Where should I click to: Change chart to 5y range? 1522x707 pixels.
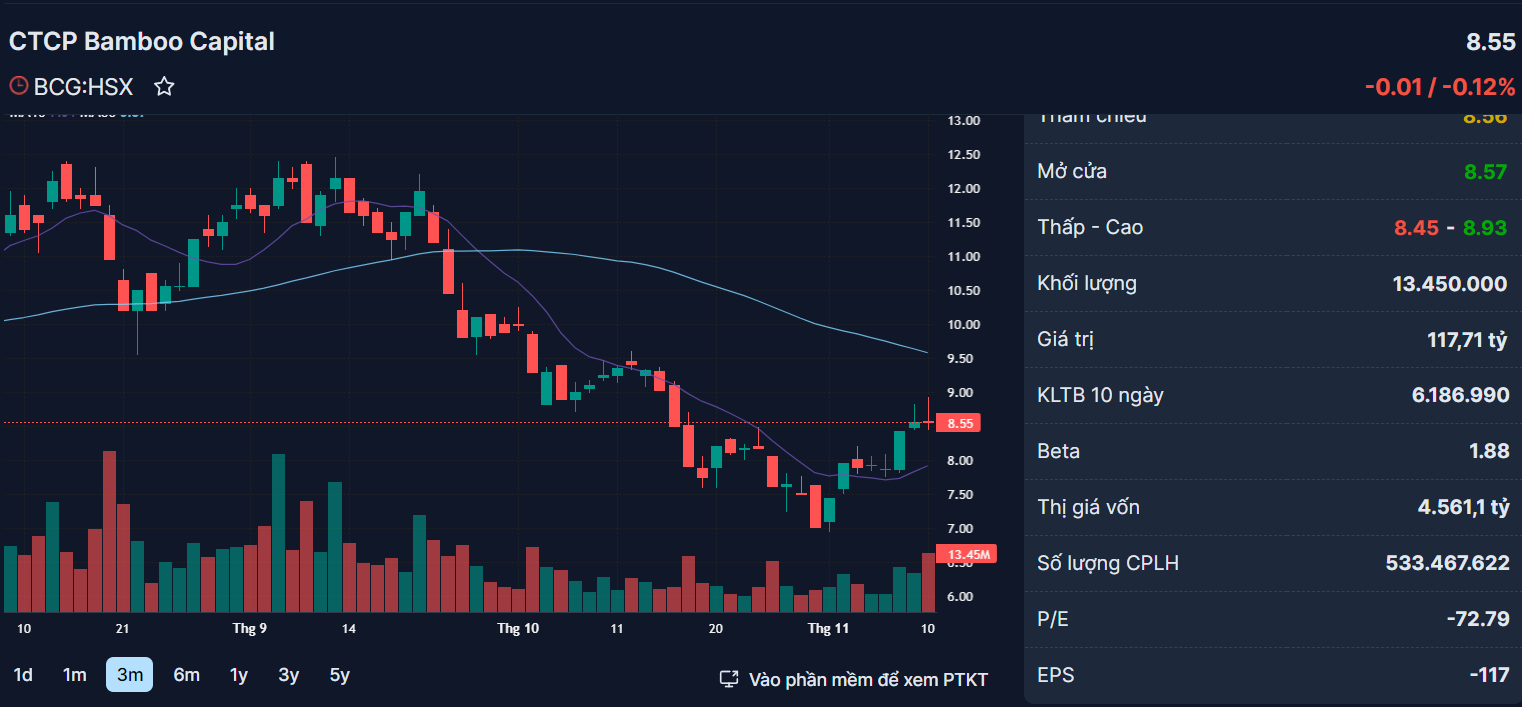[340, 675]
